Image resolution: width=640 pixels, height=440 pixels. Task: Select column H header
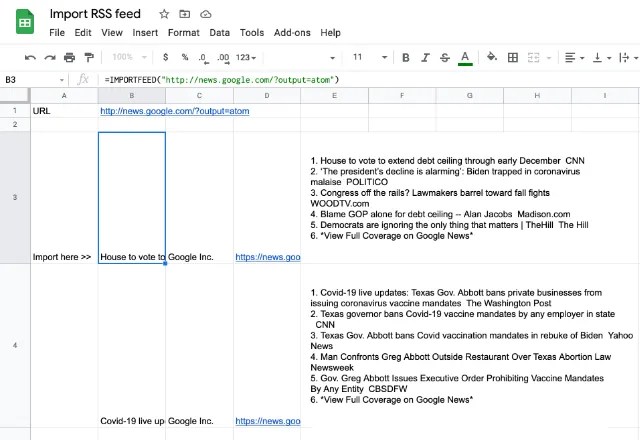(x=537, y=96)
